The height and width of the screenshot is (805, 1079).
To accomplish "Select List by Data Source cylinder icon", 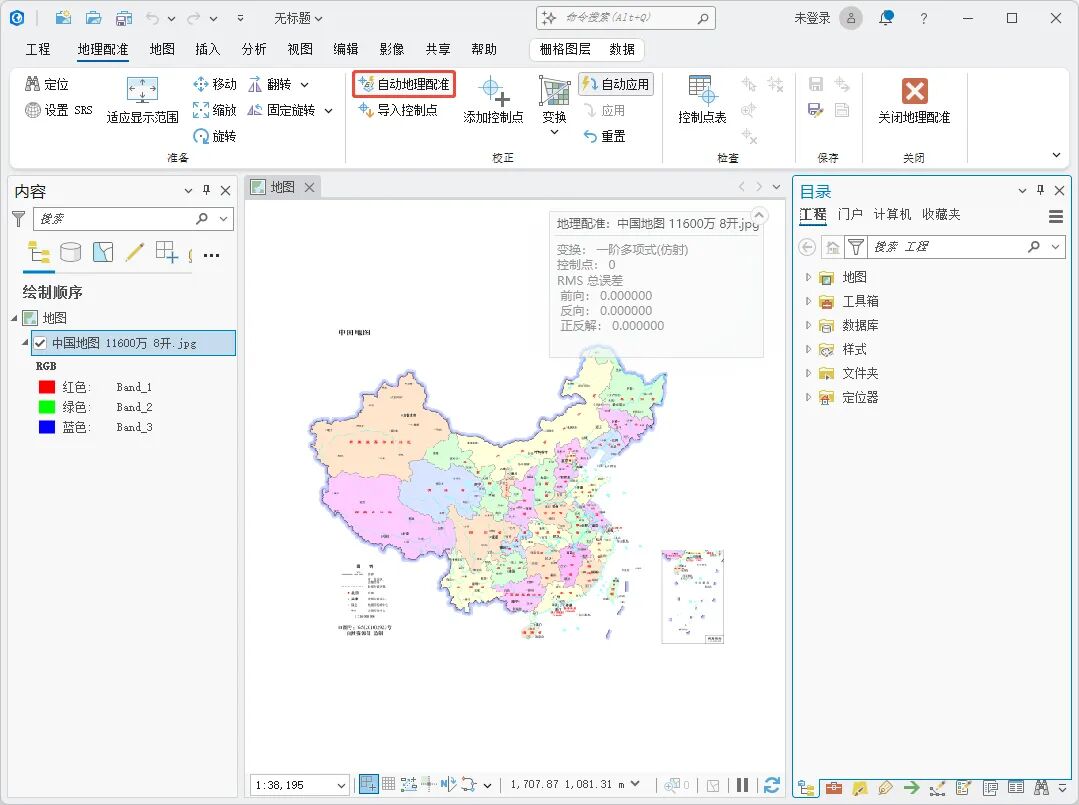I will click(x=70, y=253).
